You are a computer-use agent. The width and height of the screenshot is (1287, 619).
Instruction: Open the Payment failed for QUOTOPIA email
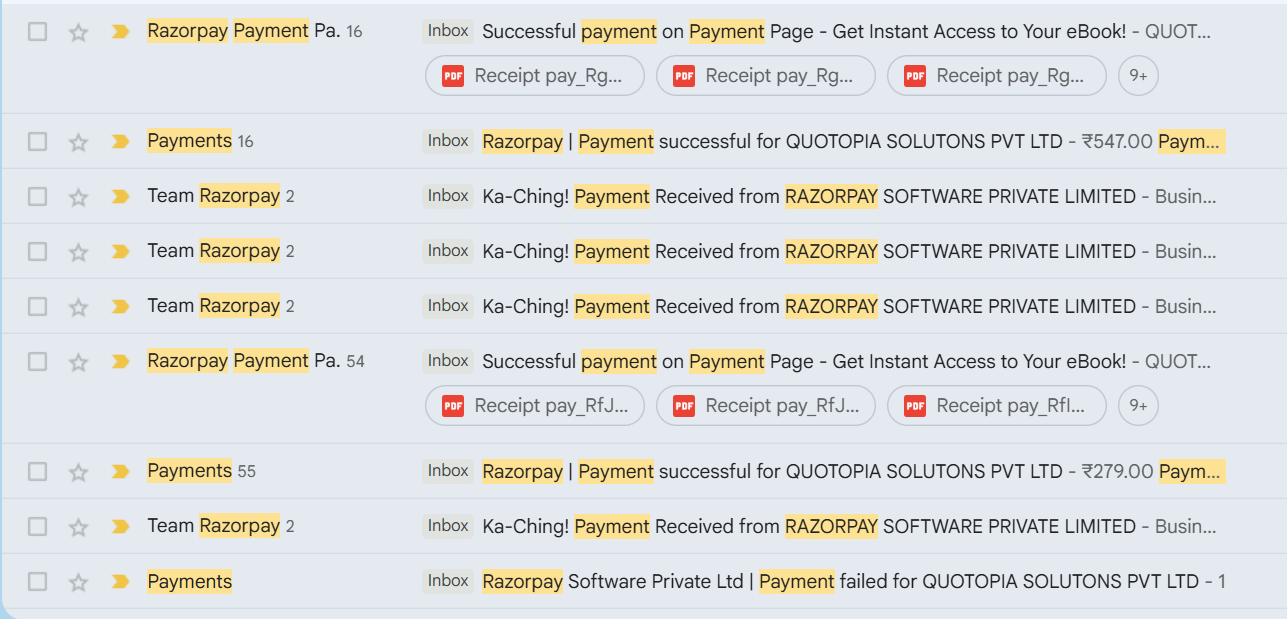point(850,581)
